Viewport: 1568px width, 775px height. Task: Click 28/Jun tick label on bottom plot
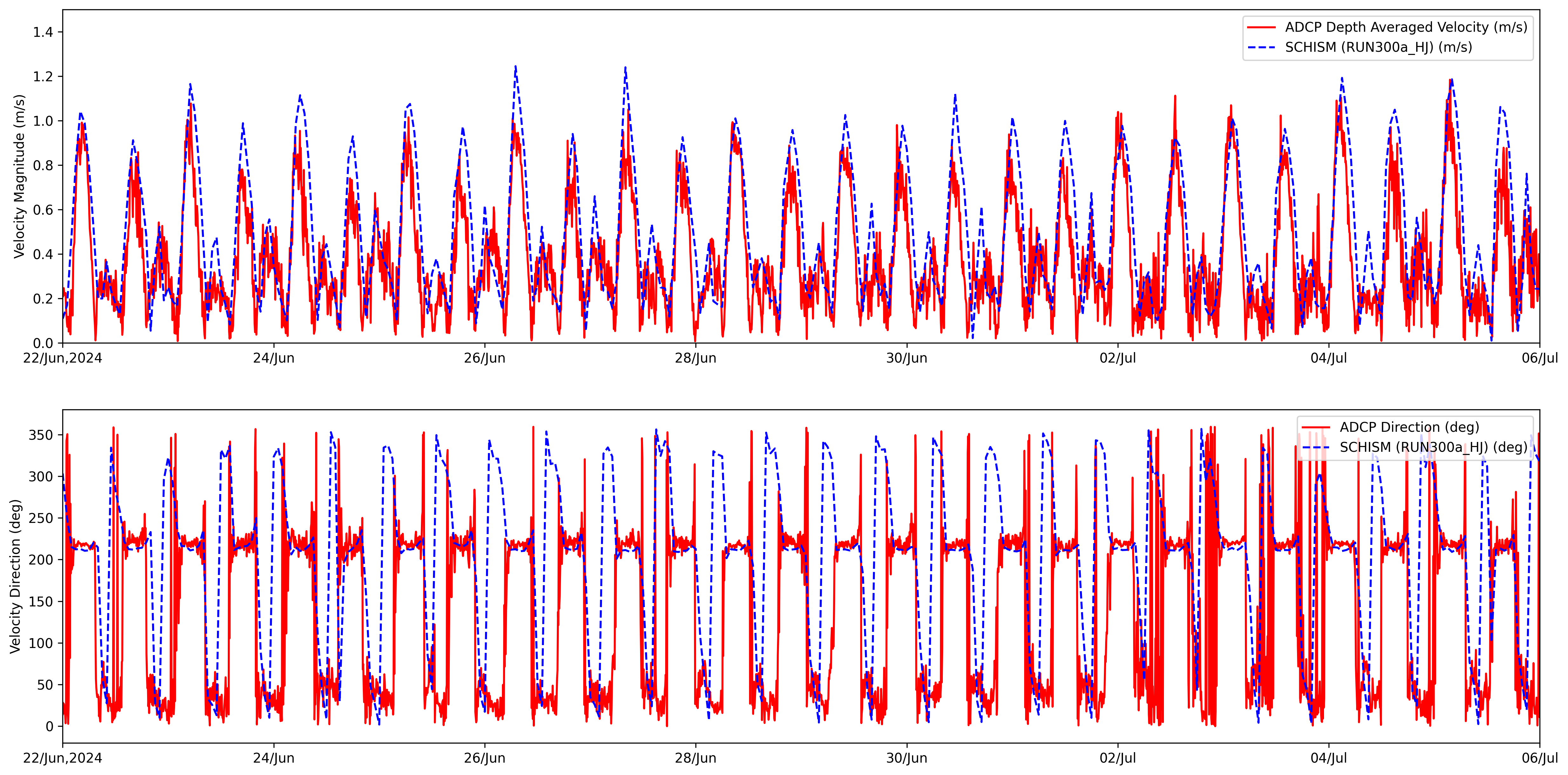(695, 758)
